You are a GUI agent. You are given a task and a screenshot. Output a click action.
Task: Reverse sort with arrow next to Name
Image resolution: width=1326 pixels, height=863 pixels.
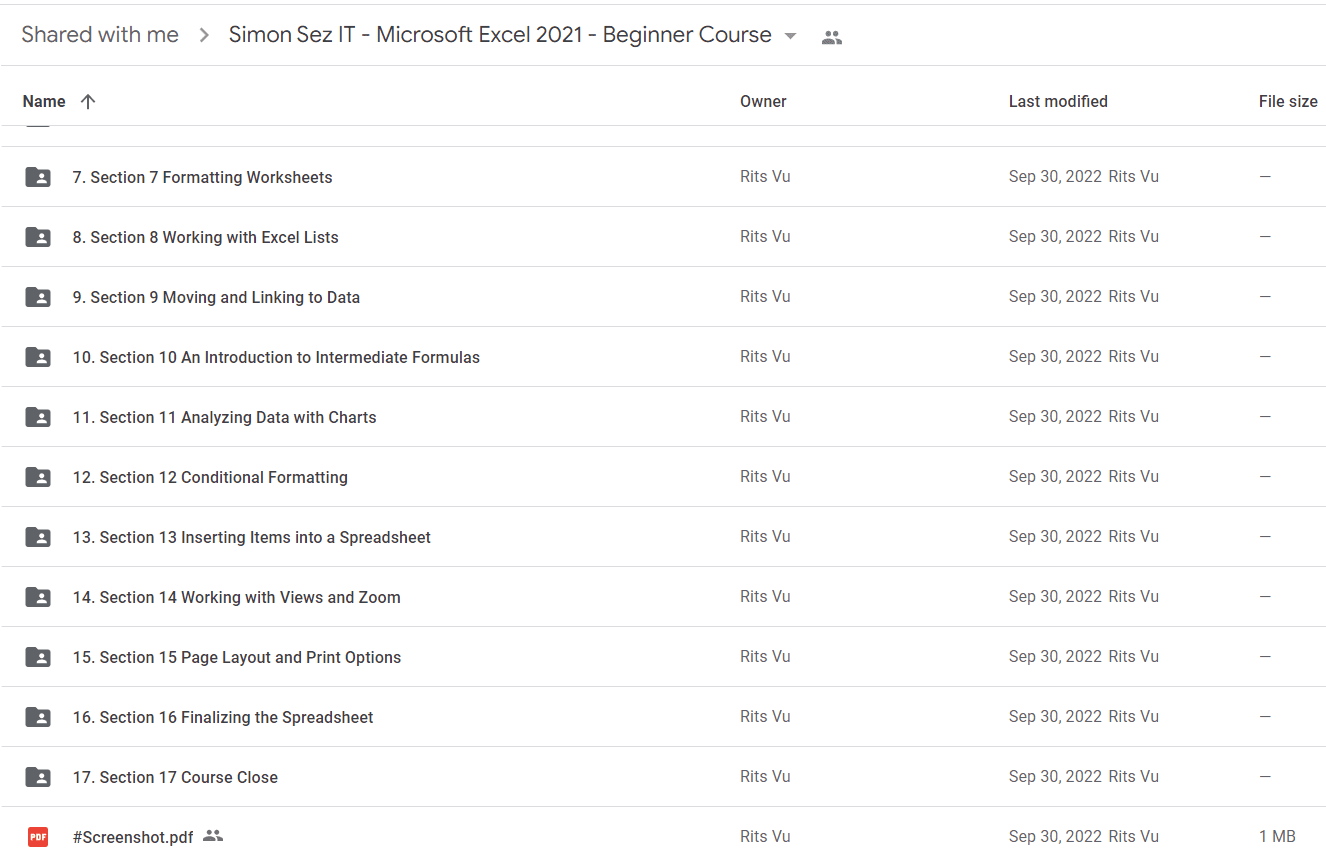click(88, 101)
